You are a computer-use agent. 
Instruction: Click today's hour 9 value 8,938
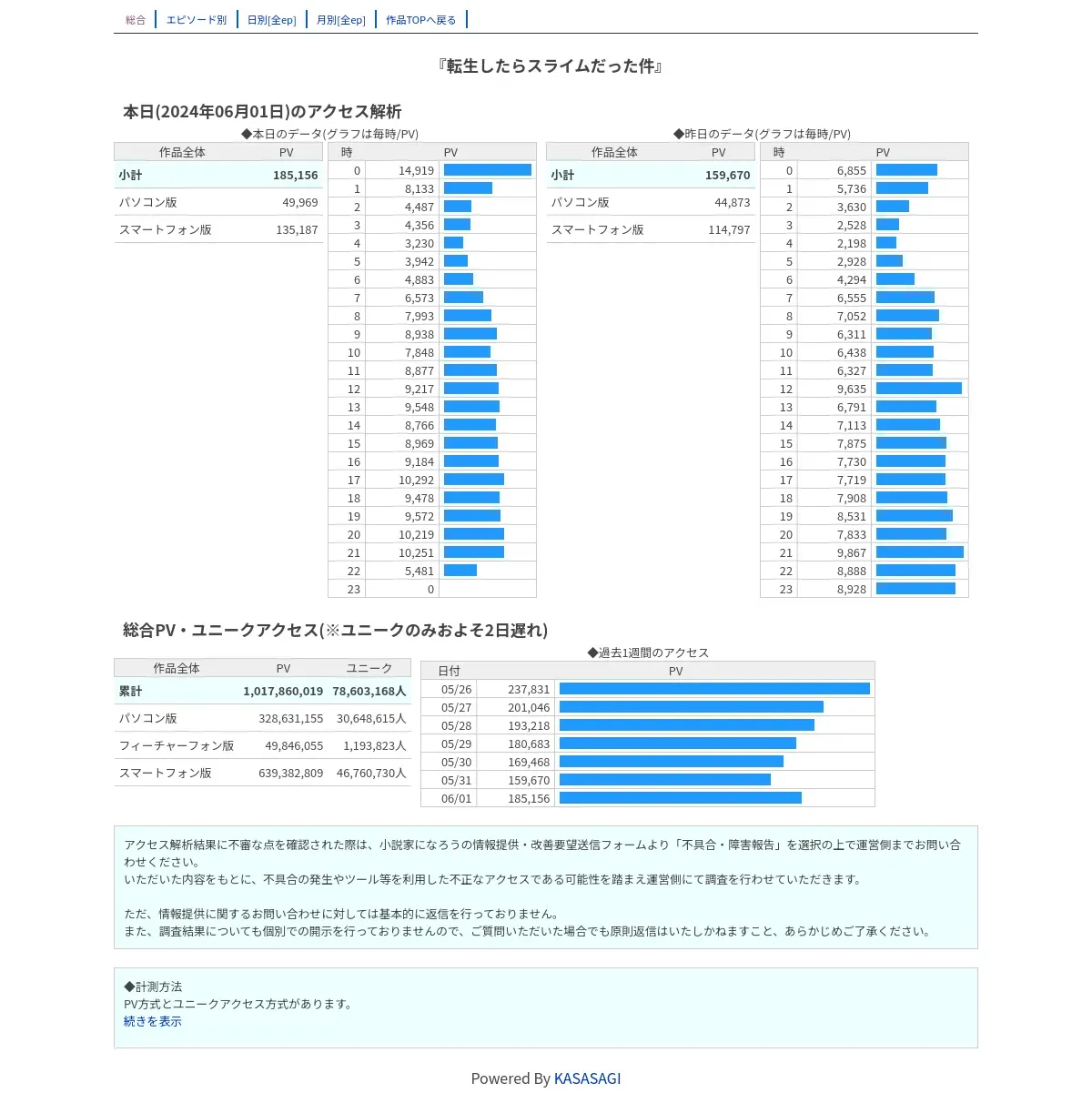(x=420, y=334)
